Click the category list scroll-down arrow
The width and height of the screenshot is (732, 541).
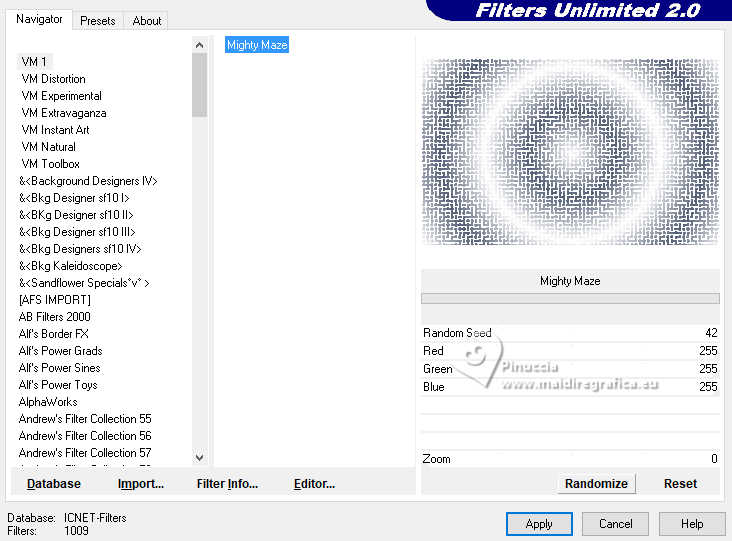199,457
